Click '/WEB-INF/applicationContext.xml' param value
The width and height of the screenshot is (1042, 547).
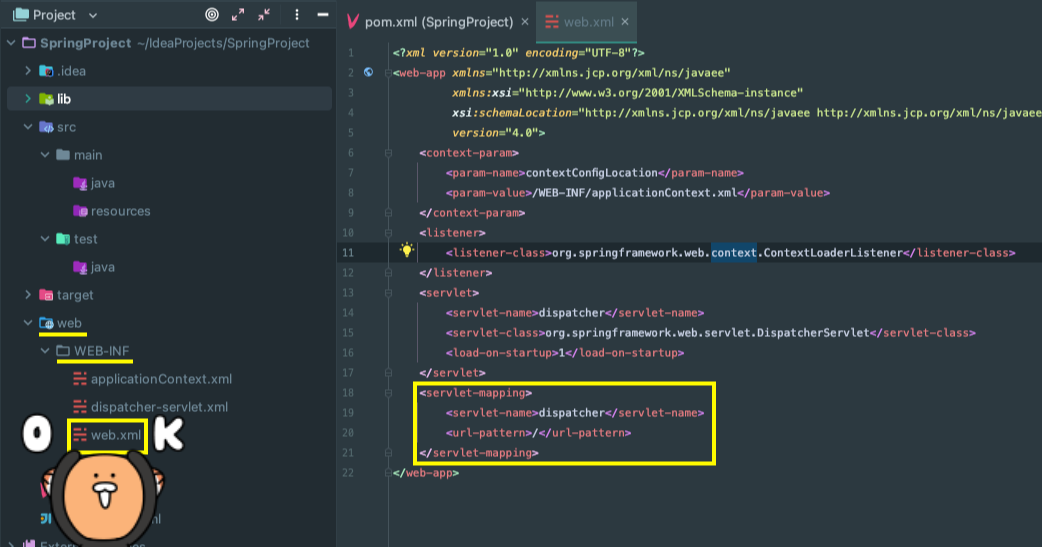pyautogui.click(x=635, y=193)
